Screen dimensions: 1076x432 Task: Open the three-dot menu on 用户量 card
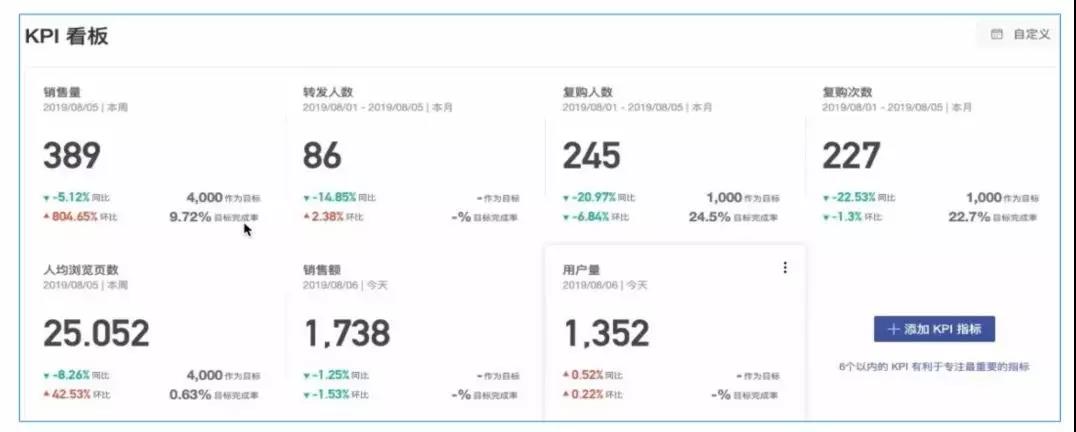pos(784,267)
